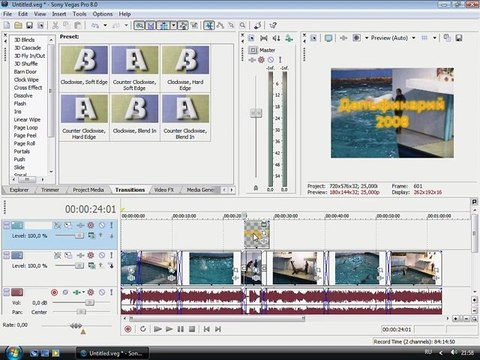Image resolution: width=480 pixels, height=360 pixels.
Task: Arm audio track for record
Action: (54, 292)
